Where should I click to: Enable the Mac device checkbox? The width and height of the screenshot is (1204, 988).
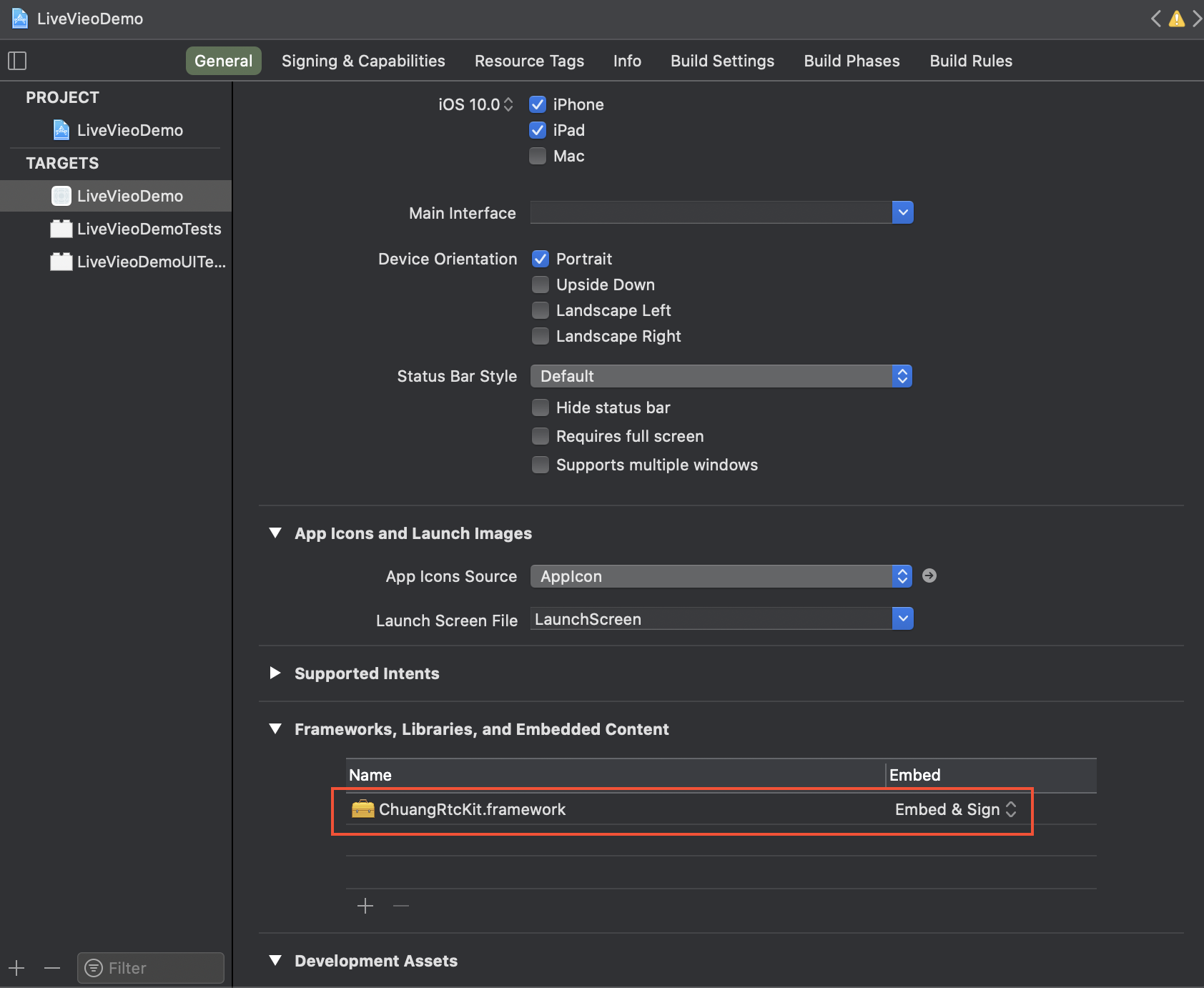[x=538, y=156]
